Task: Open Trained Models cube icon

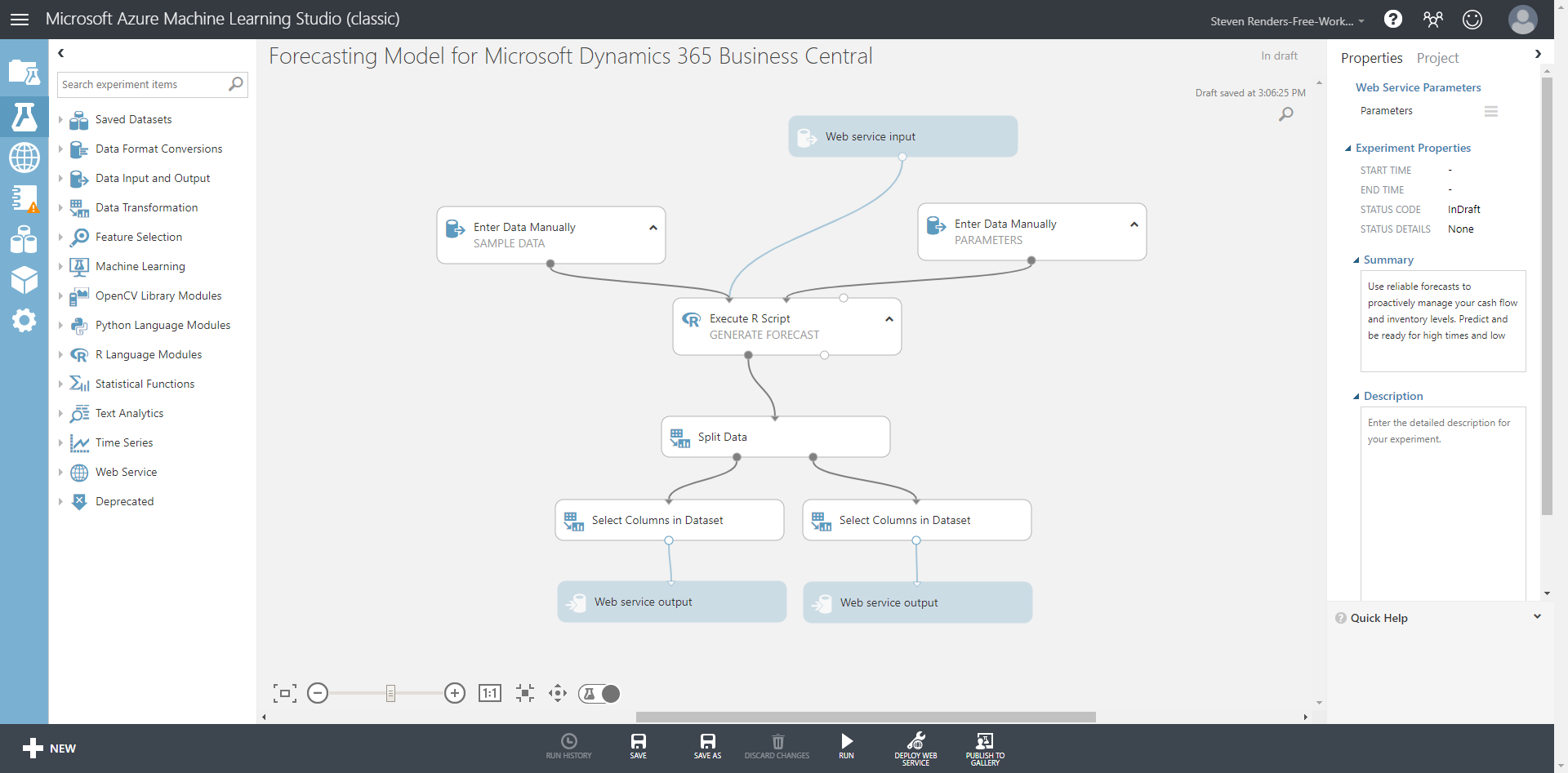Action: tap(24, 279)
